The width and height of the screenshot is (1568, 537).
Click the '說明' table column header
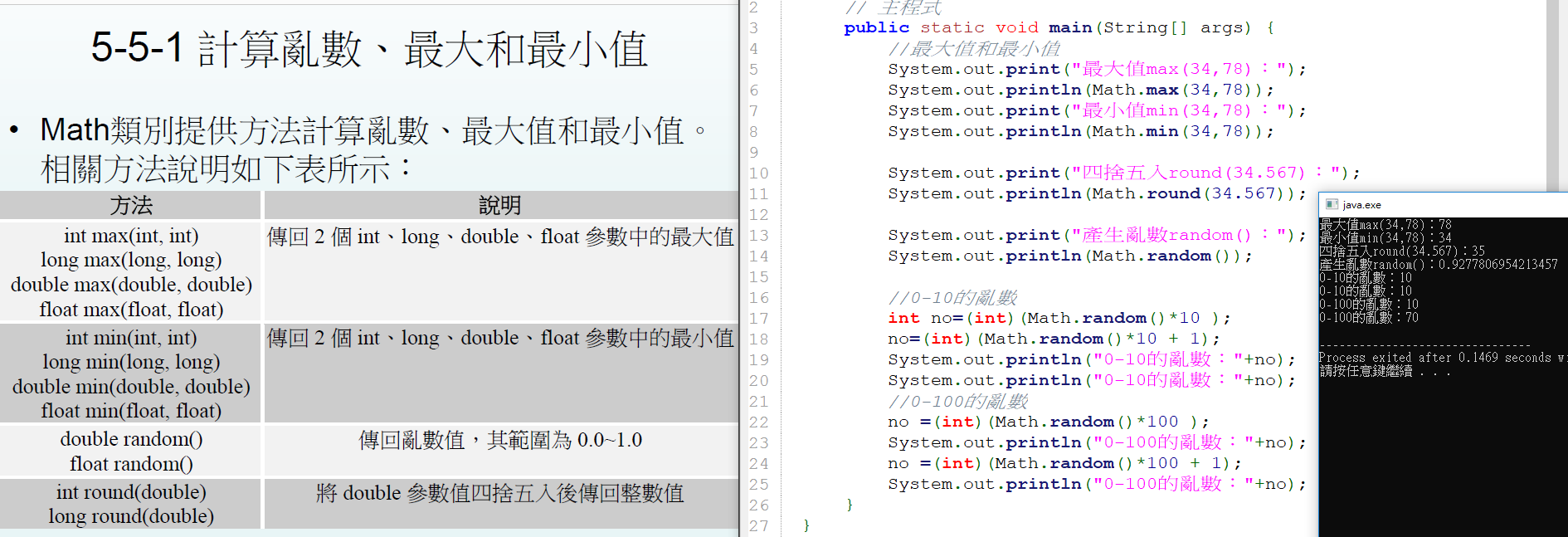[499, 205]
